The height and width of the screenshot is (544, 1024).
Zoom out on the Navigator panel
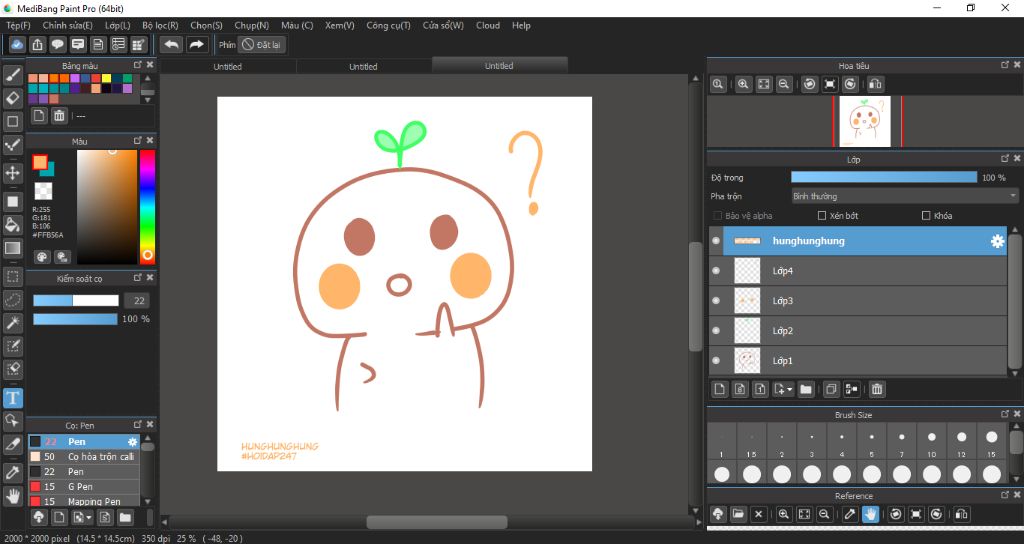point(784,84)
